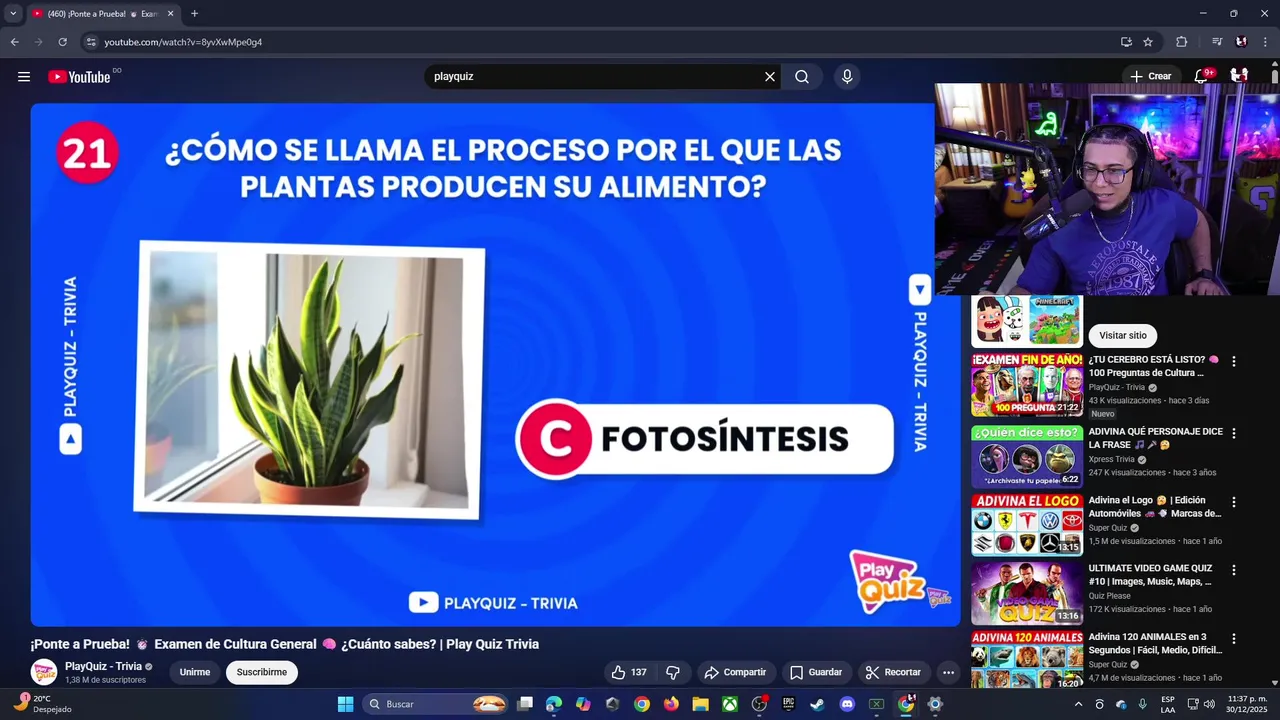Open the taskbar clock showing 11:37 p. m.
The height and width of the screenshot is (720, 1280).
(x=1247, y=704)
